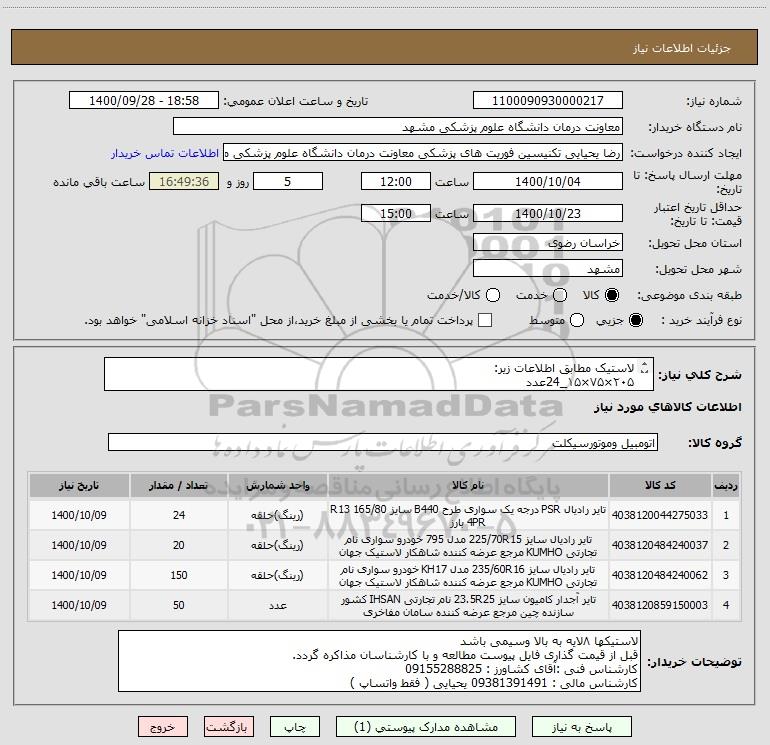This screenshot has height=745, width=770.
Task: Click the response deadline date 1400/10/04
Action: (x=548, y=181)
